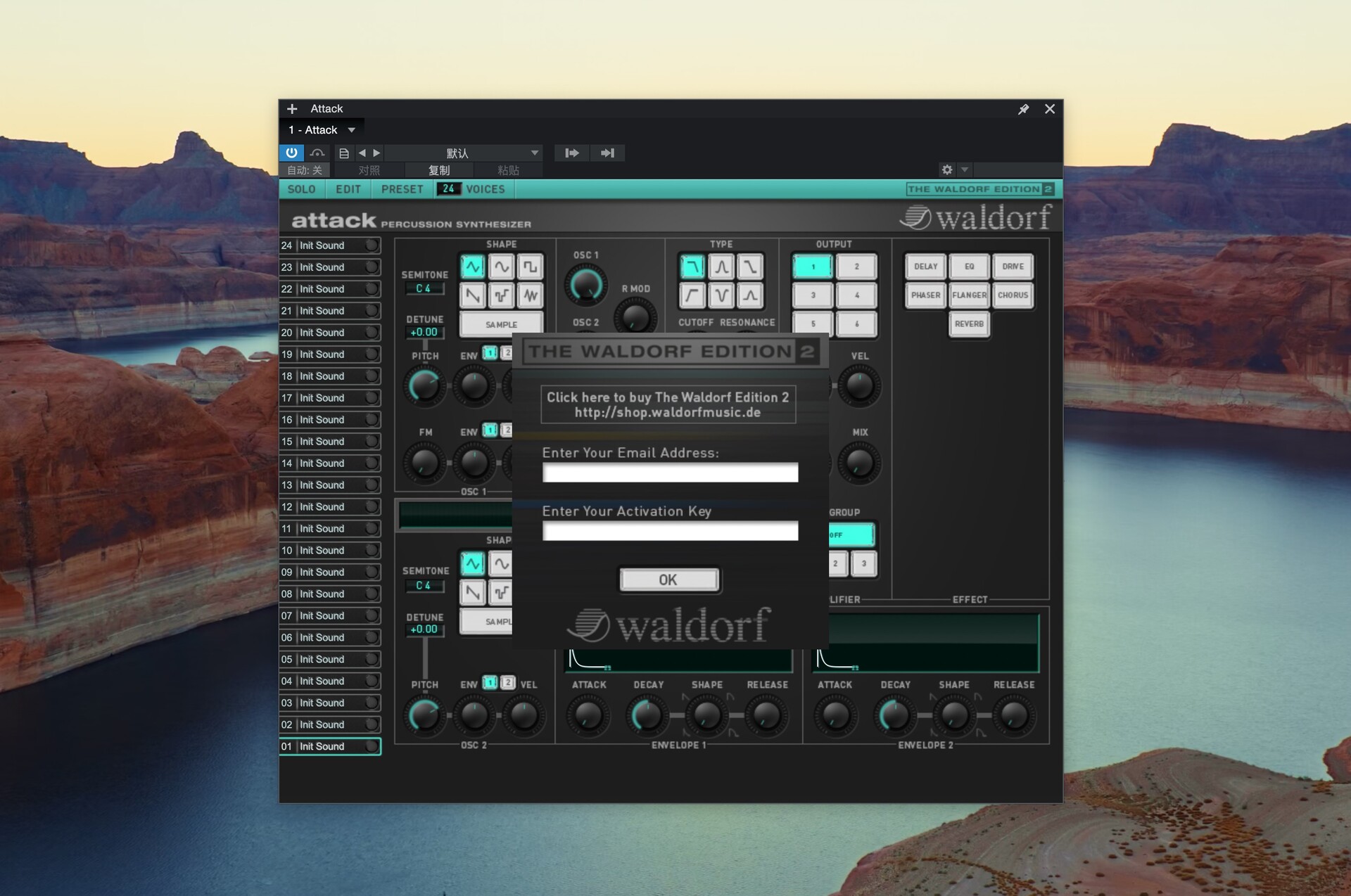Go to previous preset with left arrow
Viewport: 1351px width, 896px height.
pyautogui.click(x=362, y=153)
